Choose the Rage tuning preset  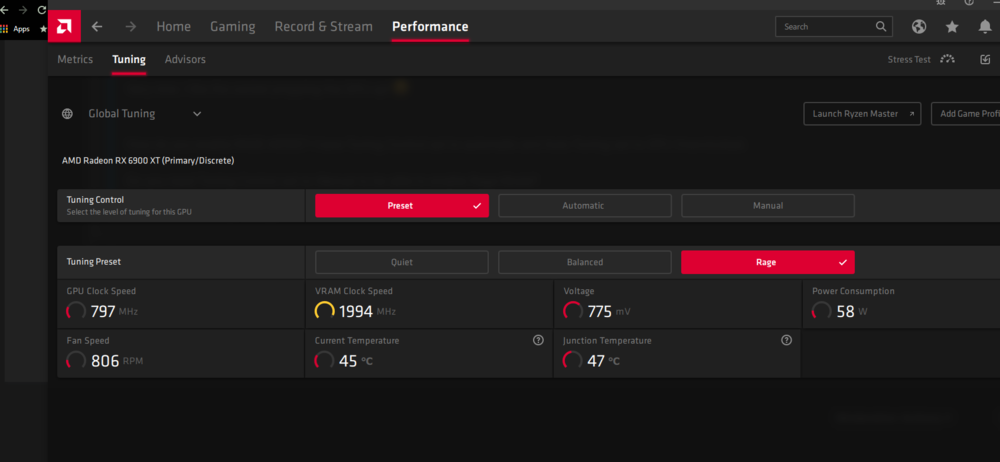coord(768,262)
